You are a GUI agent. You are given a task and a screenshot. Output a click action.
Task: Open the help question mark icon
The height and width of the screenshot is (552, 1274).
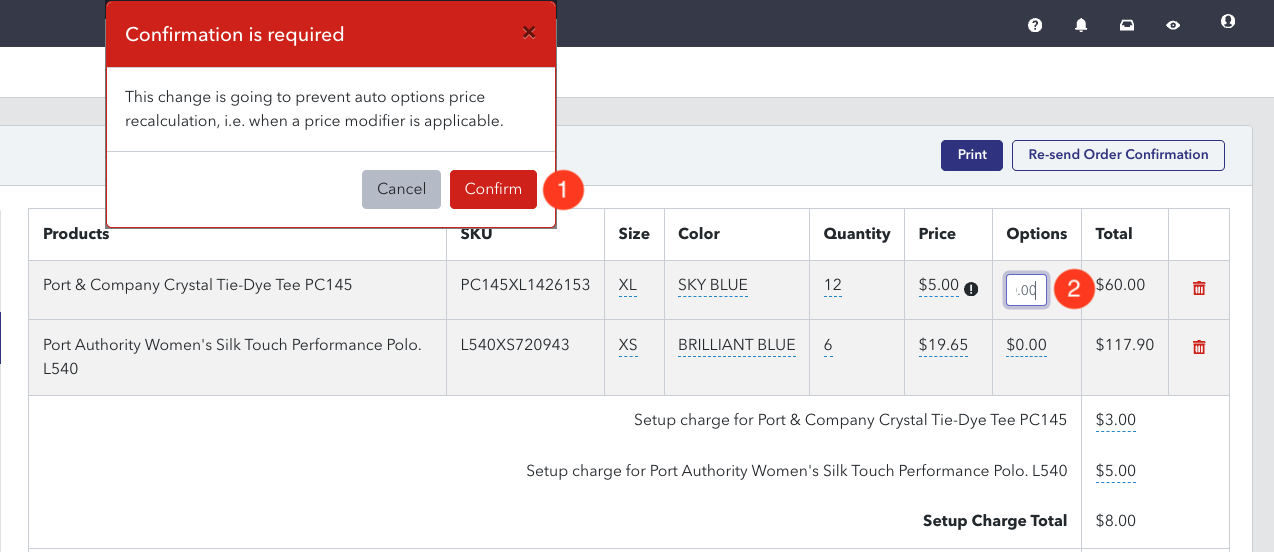1035,25
